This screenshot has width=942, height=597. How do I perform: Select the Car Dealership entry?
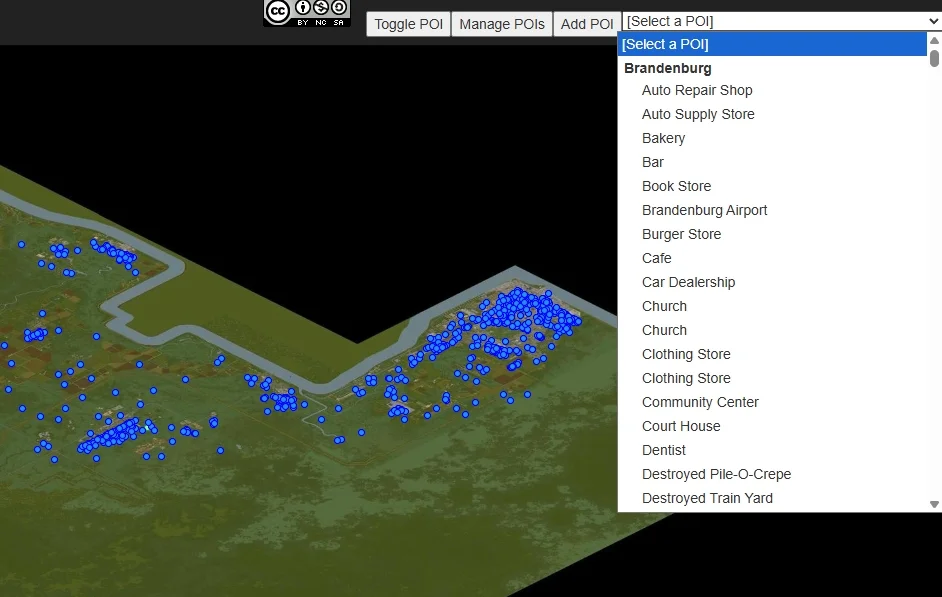tap(773, 282)
